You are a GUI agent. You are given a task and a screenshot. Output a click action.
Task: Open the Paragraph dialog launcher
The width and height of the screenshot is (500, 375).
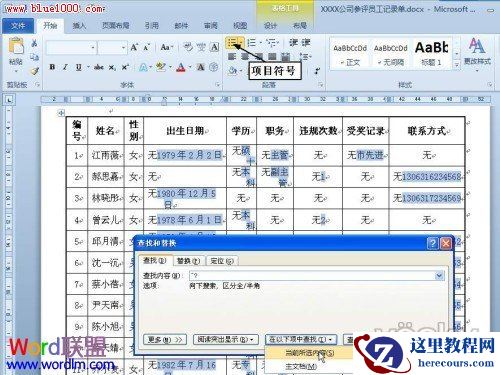coord(320,85)
